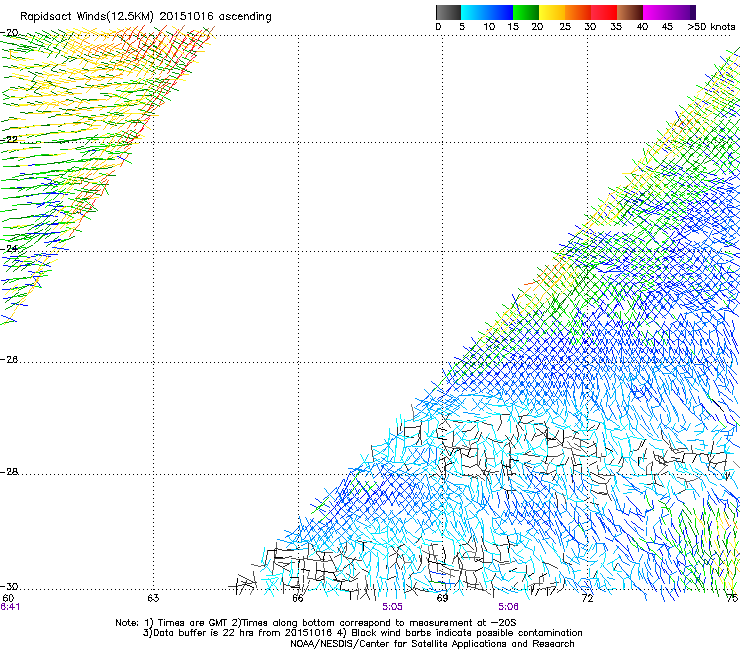740x650 pixels.
Task: Click the 63 longitude axis label
Action: point(153,598)
